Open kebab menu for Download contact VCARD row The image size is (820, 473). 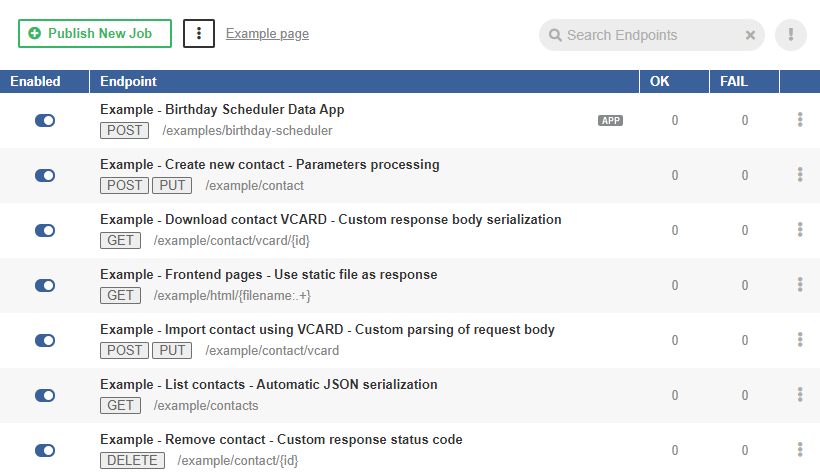(x=800, y=230)
